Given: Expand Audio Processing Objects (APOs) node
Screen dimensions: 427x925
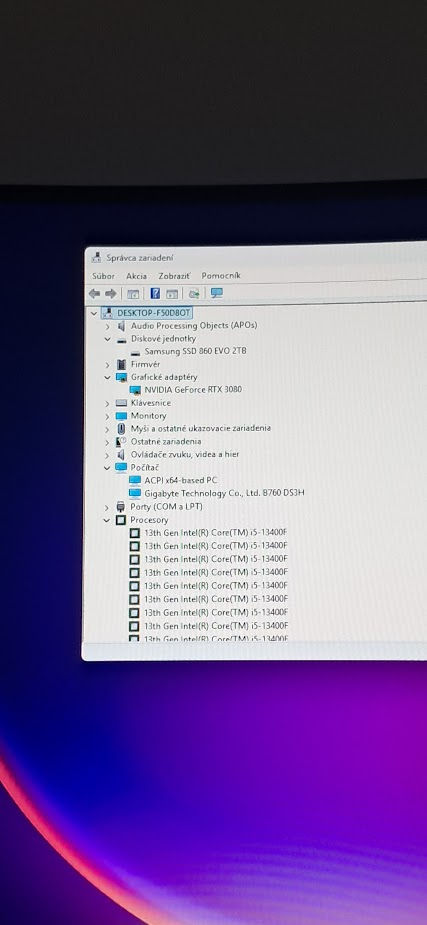Looking at the screenshot, I should click(x=107, y=326).
